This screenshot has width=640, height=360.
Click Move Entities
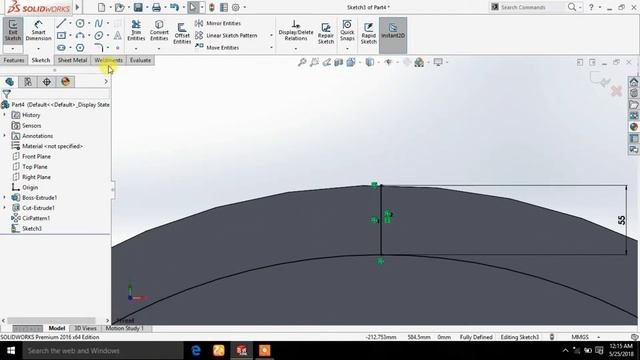tap(217, 47)
